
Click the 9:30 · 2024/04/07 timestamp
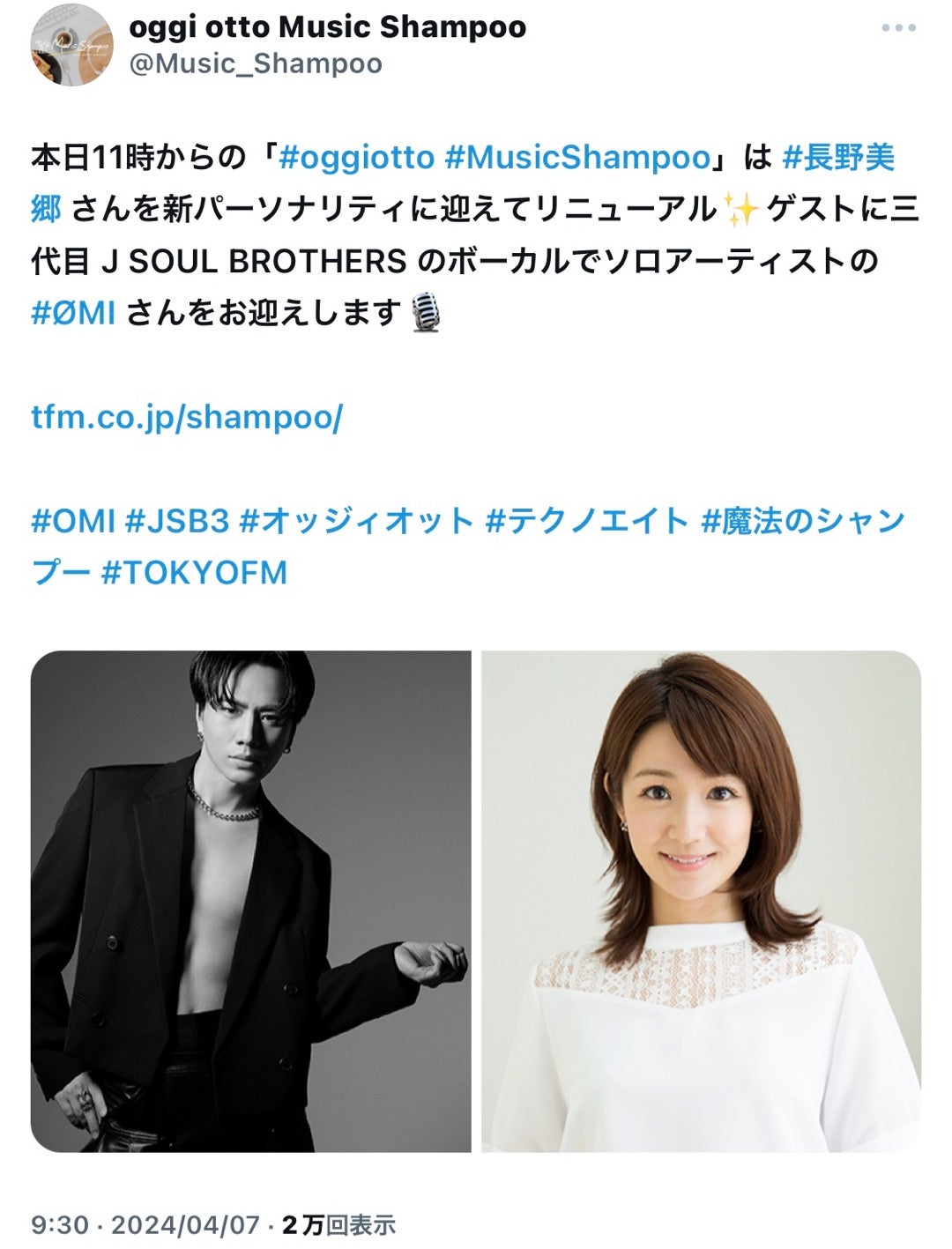point(145,1225)
